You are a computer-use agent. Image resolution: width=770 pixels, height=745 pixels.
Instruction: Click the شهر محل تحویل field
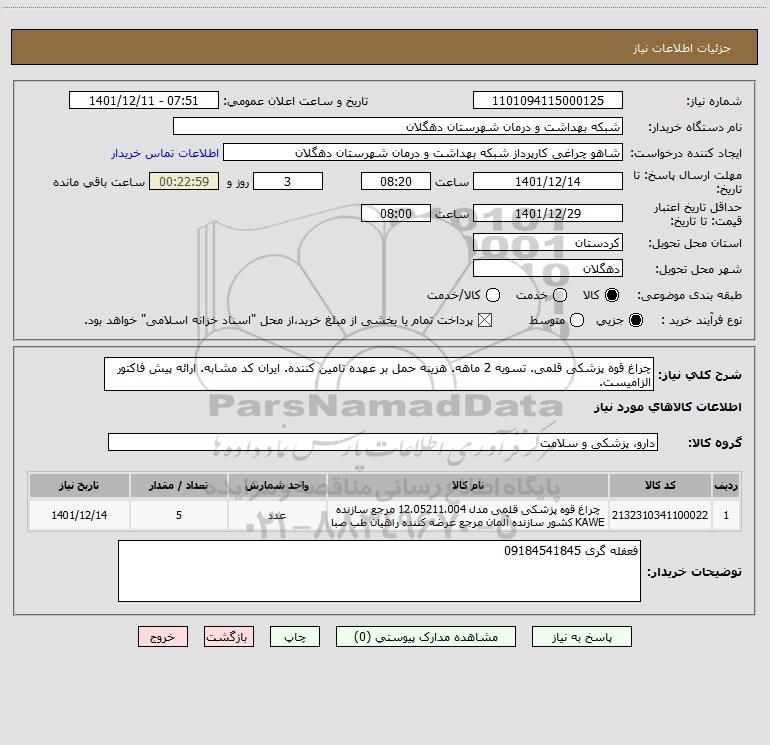point(548,269)
